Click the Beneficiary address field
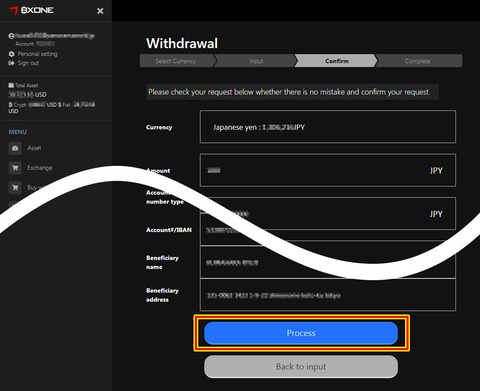 [328, 295]
